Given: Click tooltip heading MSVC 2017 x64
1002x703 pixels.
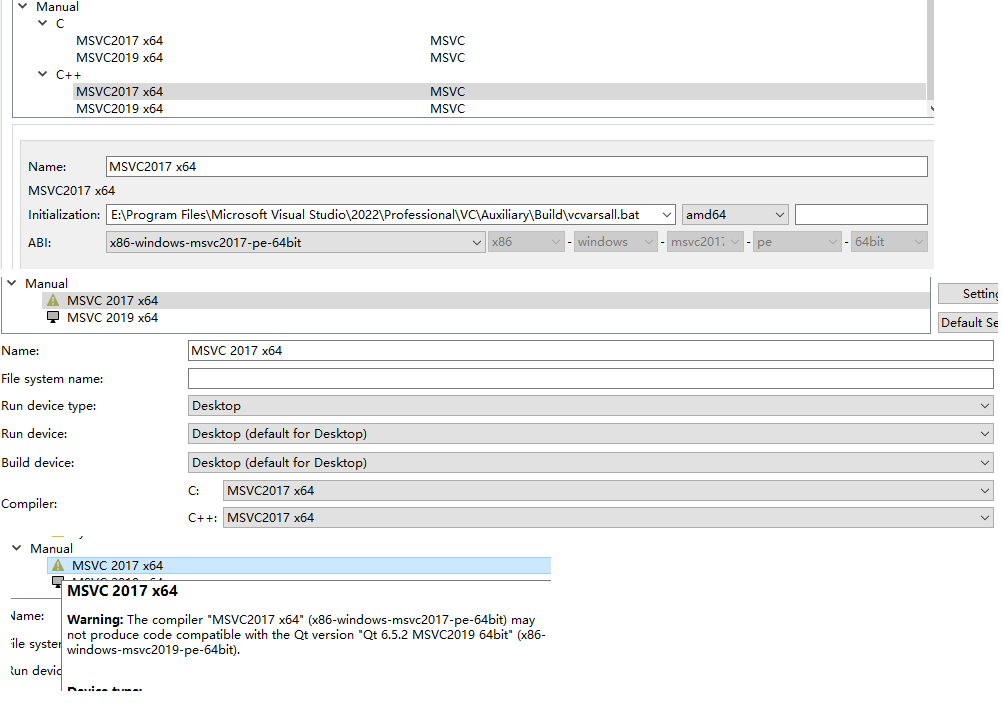Looking at the screenshot, I should pyautogui.click(x=122, y=591).
